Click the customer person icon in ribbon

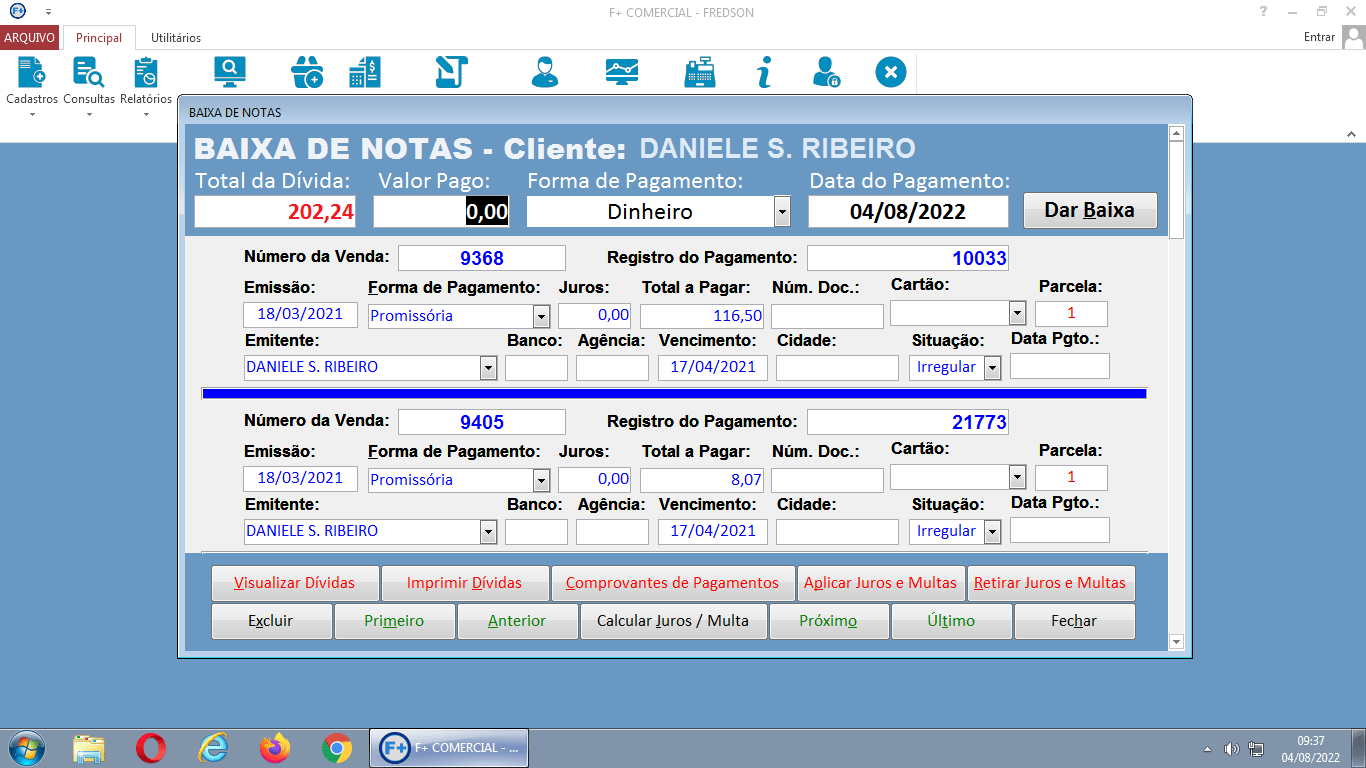point(545,72)
